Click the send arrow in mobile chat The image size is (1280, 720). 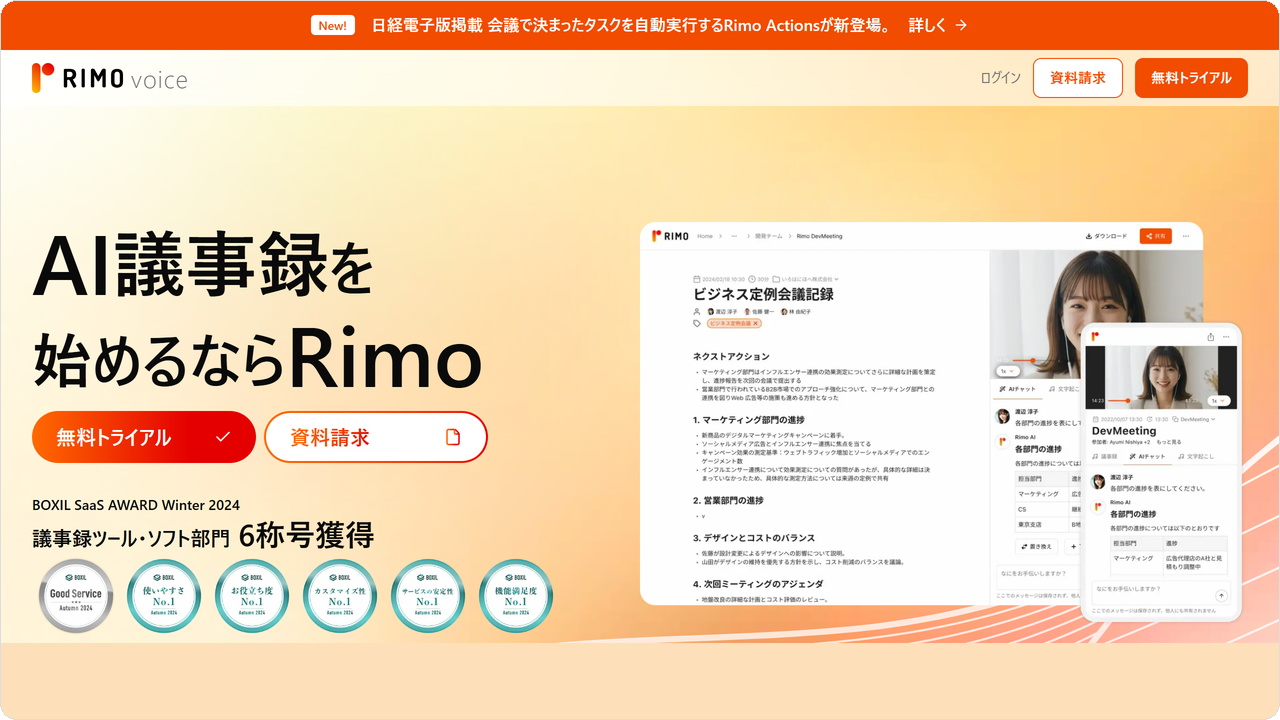point(1221,596)
